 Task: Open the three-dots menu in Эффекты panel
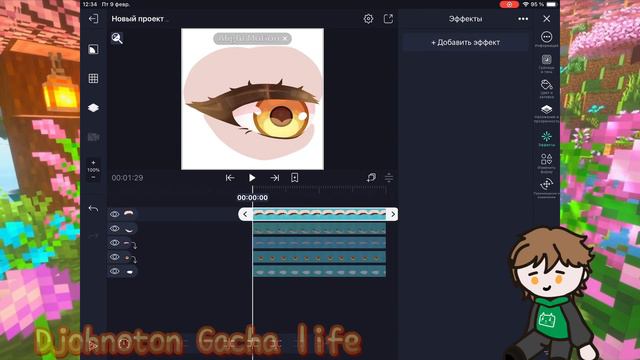[523, 19]
